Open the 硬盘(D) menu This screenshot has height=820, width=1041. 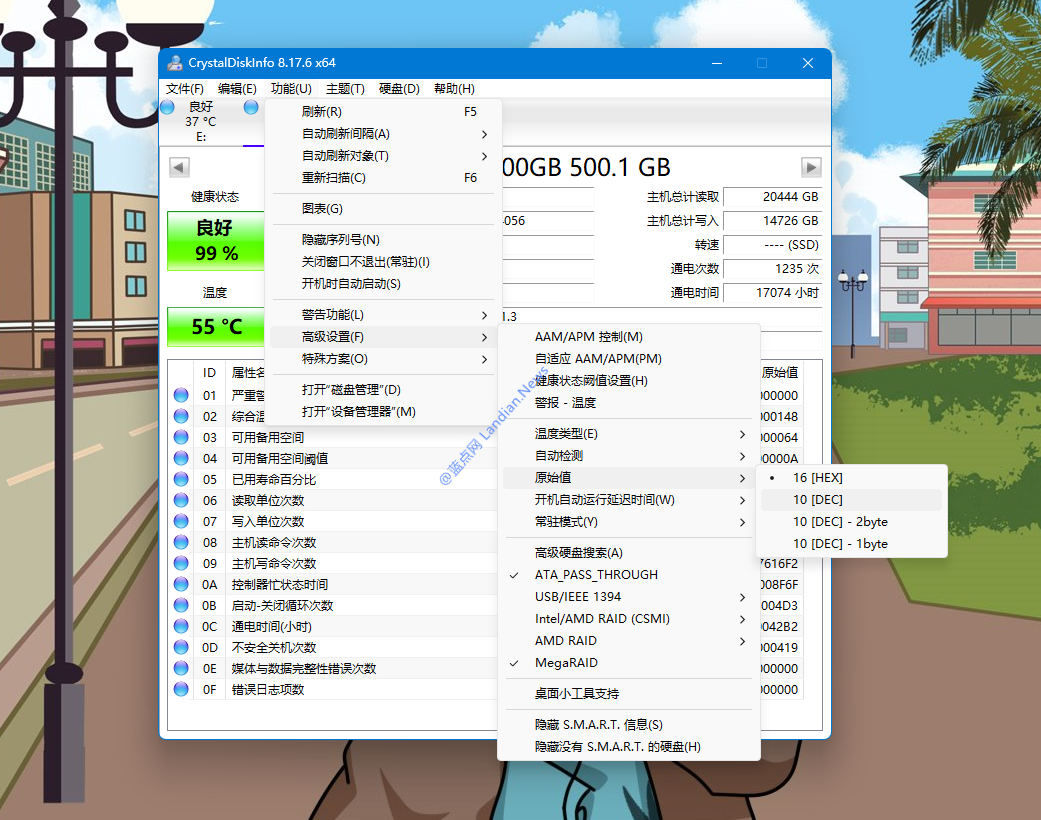click(399, 89)
